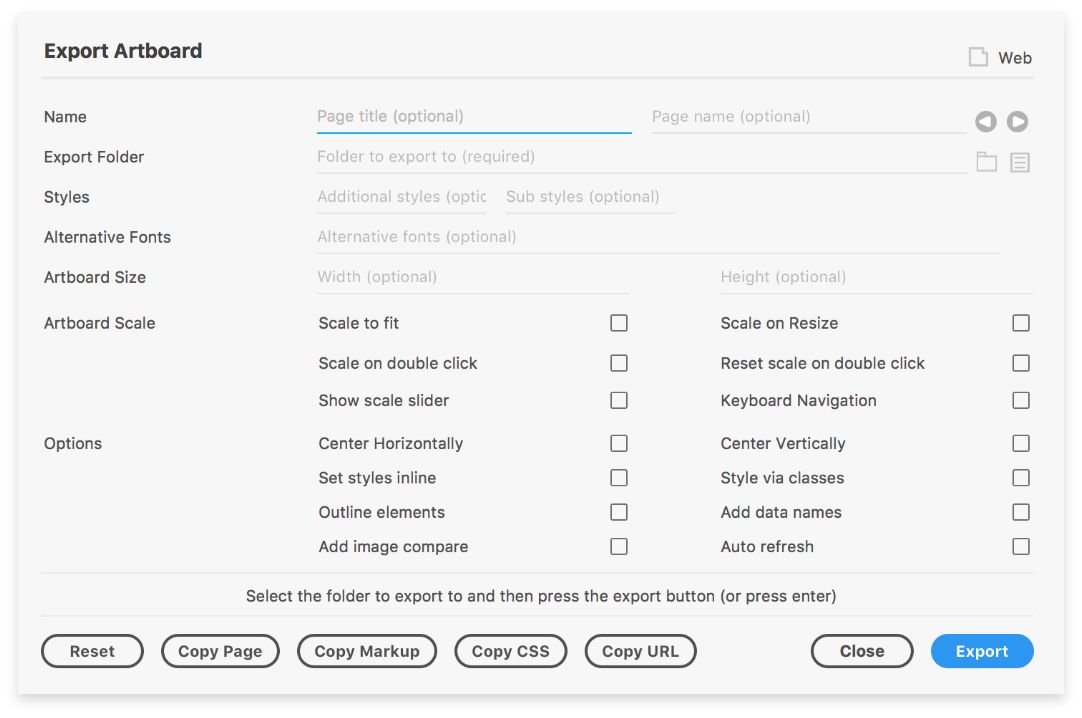Turn on Add image compare
This screenshot has width=1082, height=718.
click(619, 547)
